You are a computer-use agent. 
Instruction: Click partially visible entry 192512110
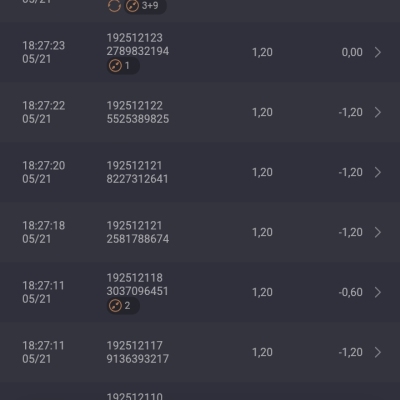[x=135, y=396]
